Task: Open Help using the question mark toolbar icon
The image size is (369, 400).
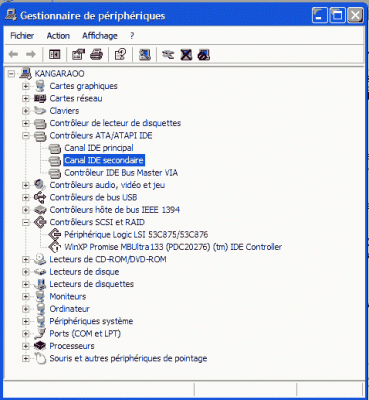Action: (120, 54)
